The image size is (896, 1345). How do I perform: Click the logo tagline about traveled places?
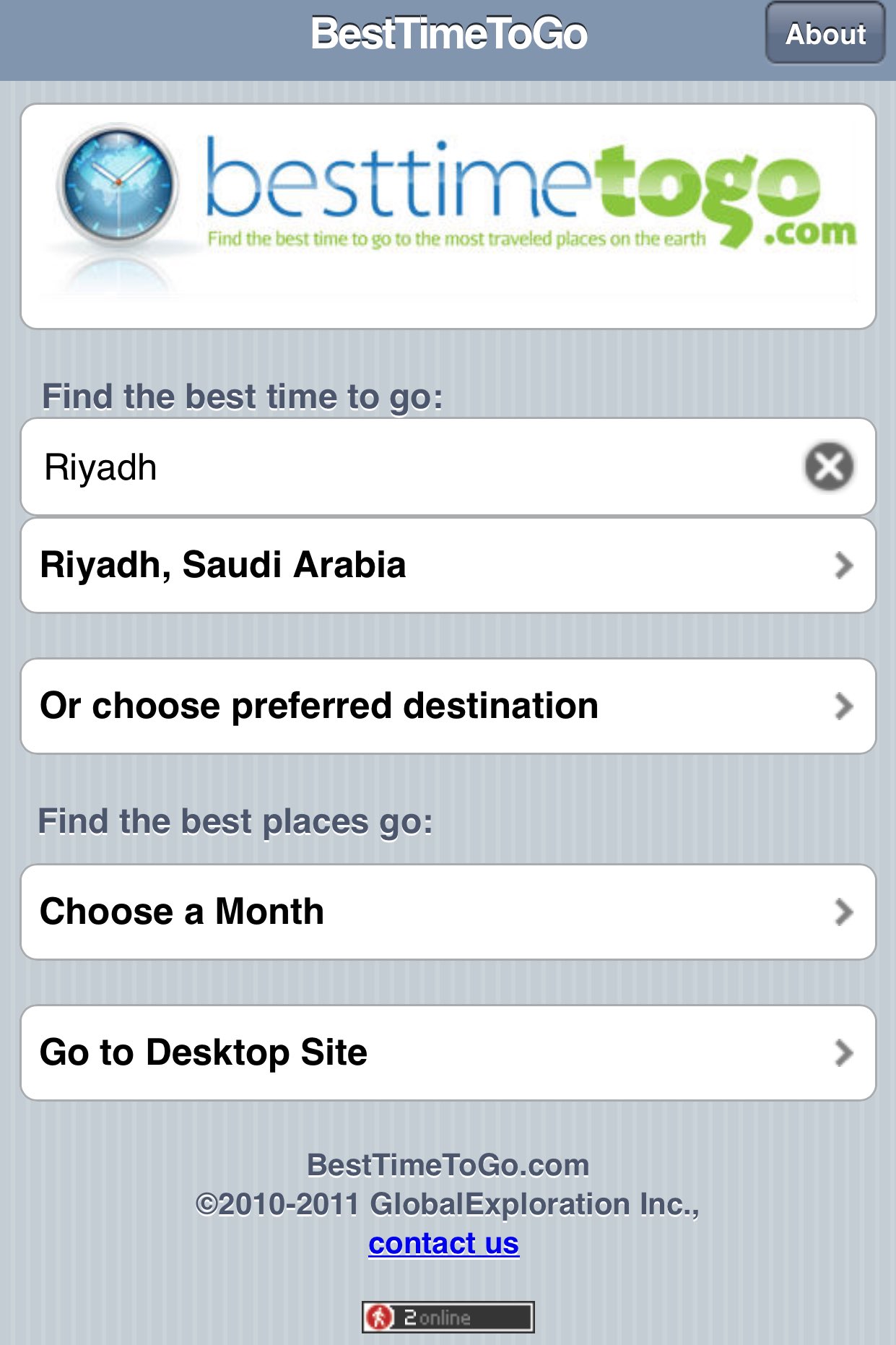click(x=456, y=239)
